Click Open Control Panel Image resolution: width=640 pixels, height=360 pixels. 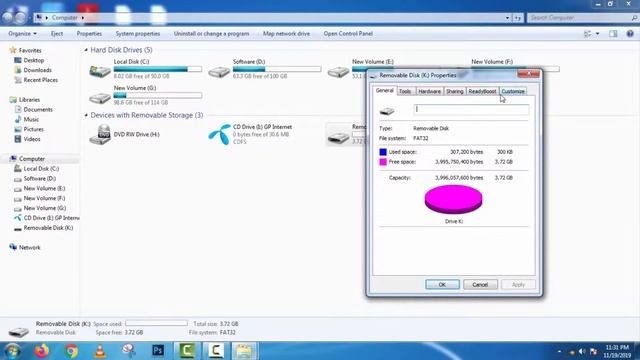pyautogui.click(x=348, y=33)
